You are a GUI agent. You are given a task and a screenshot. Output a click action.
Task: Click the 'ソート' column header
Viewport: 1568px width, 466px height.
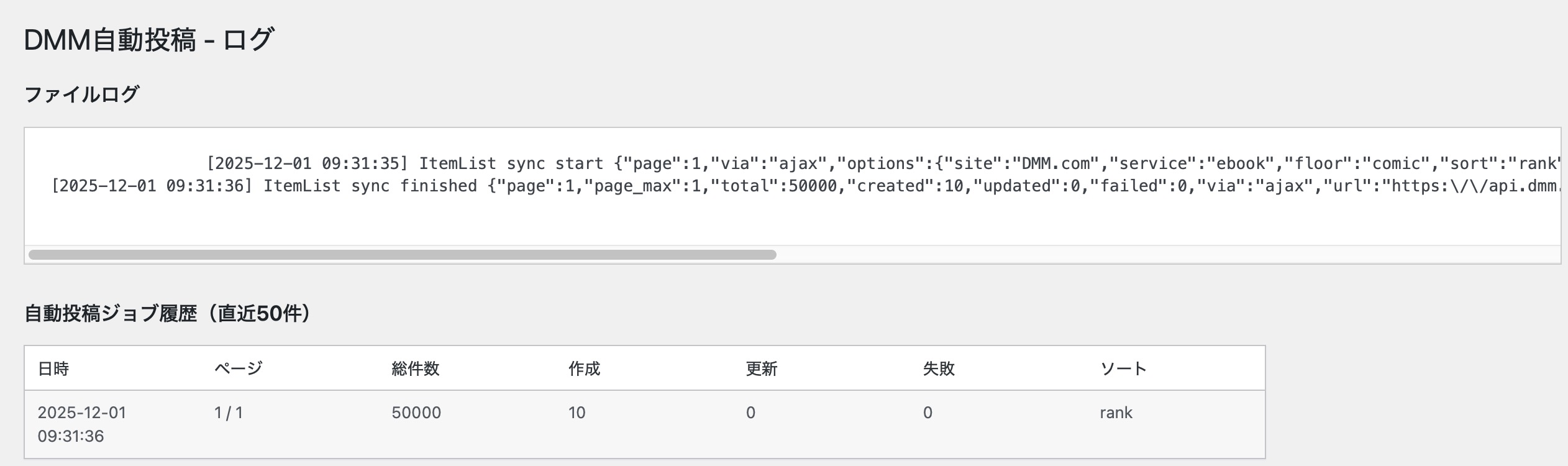click(1123, 369)
